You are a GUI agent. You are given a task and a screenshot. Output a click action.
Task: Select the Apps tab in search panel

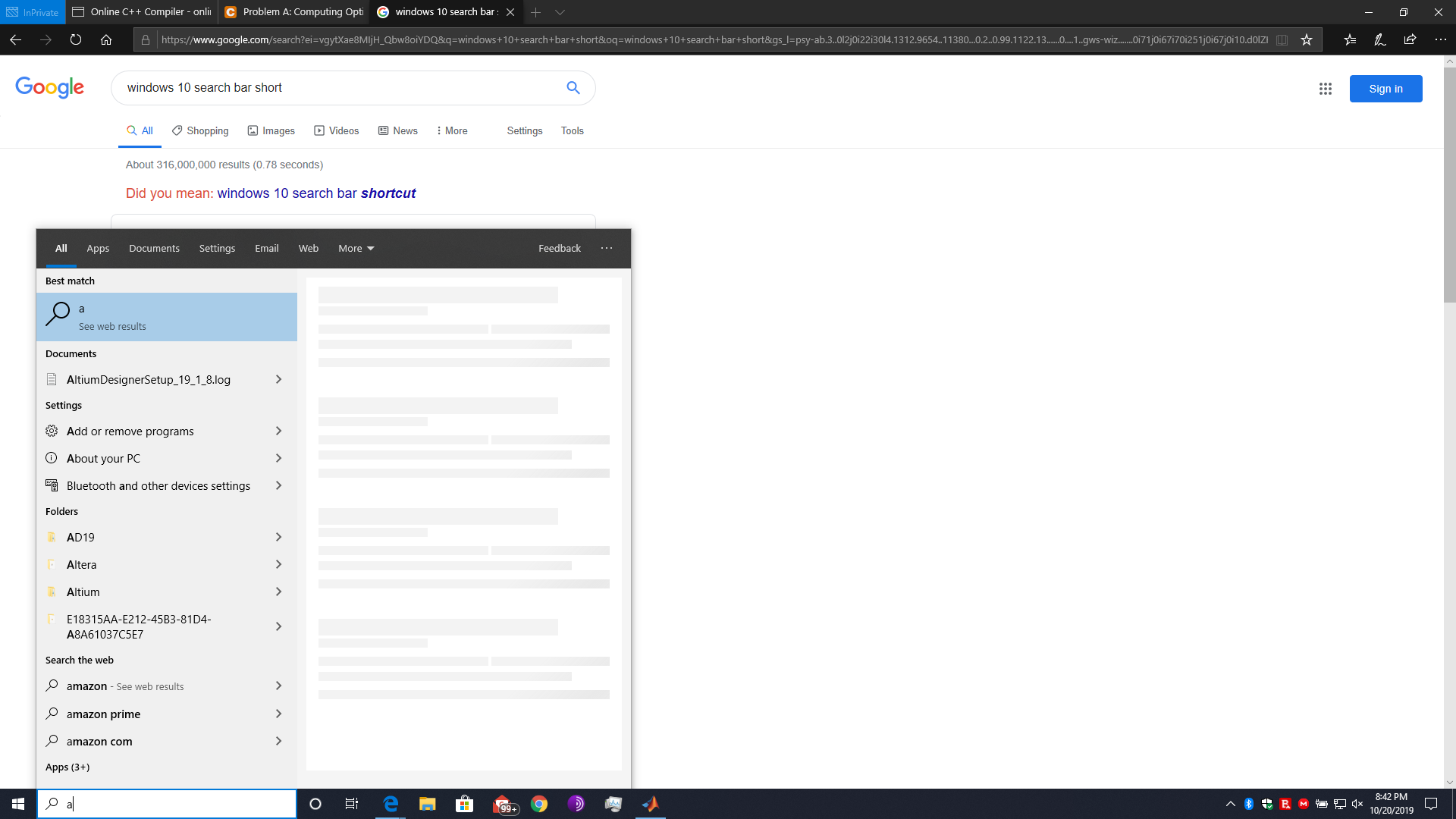click(98, 249)
